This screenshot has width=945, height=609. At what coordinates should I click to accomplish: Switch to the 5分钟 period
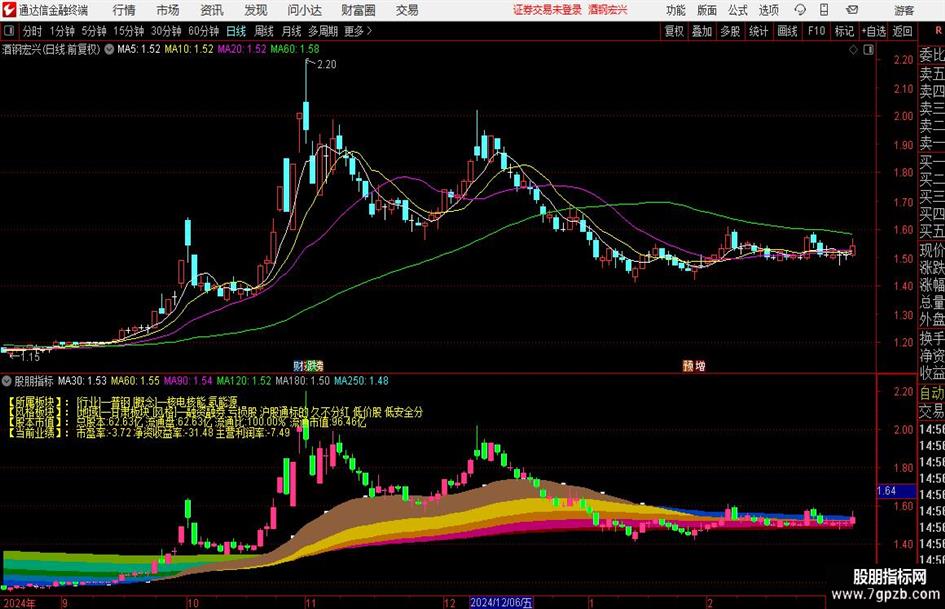94,31
